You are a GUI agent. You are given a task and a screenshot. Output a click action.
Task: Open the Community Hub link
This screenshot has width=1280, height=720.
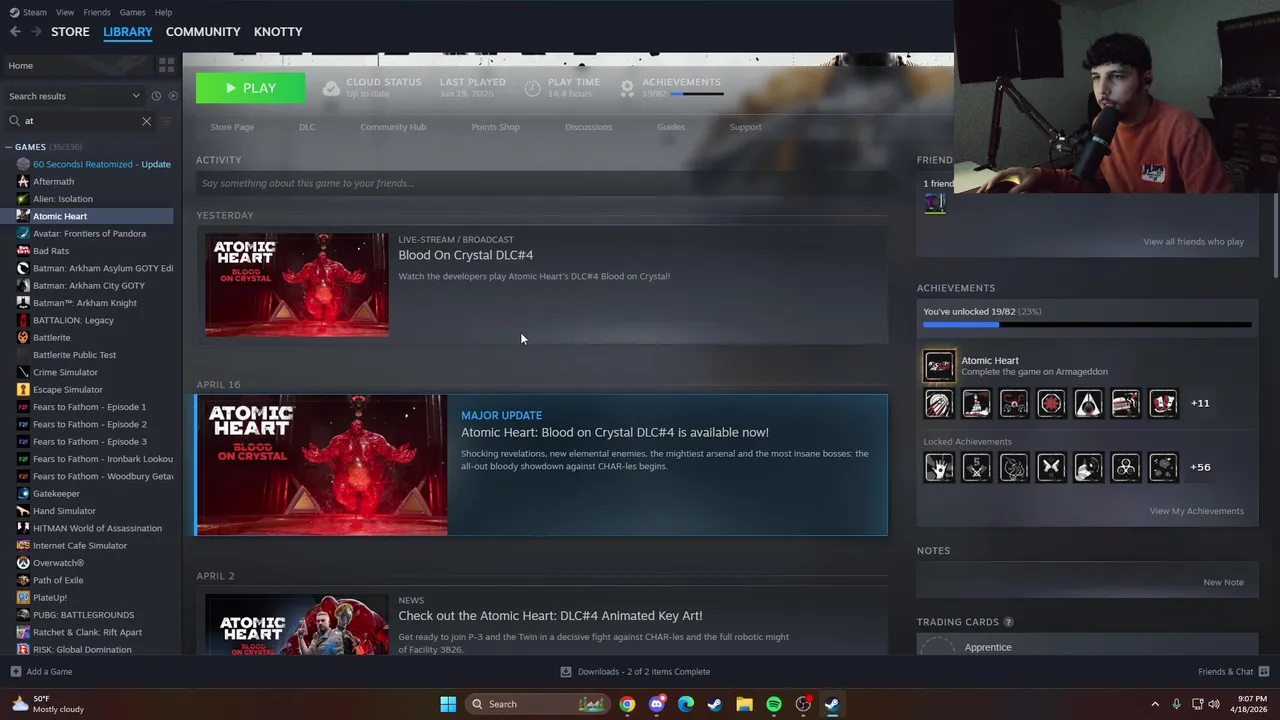393,127
